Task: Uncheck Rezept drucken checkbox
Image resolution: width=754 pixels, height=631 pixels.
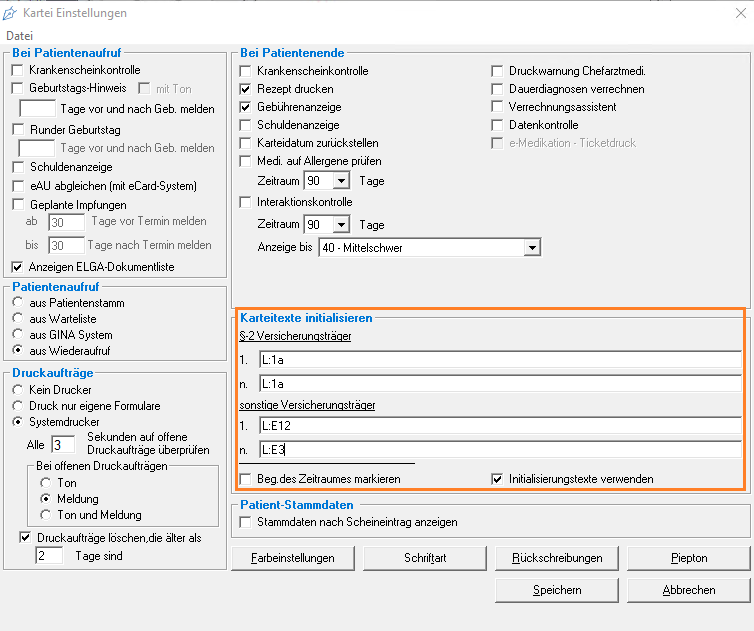Action: click(x=246, y=89)
